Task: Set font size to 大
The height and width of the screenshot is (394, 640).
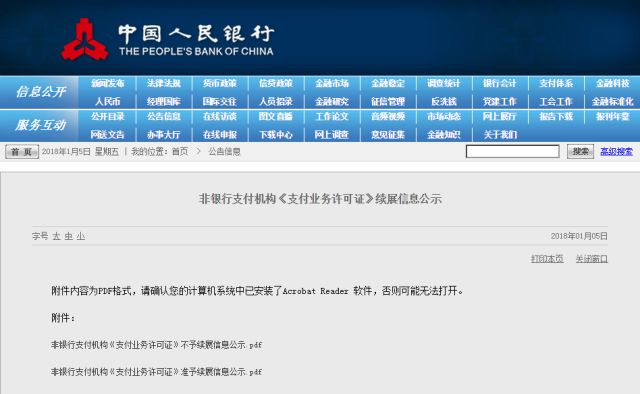Action: coord(56,236)
